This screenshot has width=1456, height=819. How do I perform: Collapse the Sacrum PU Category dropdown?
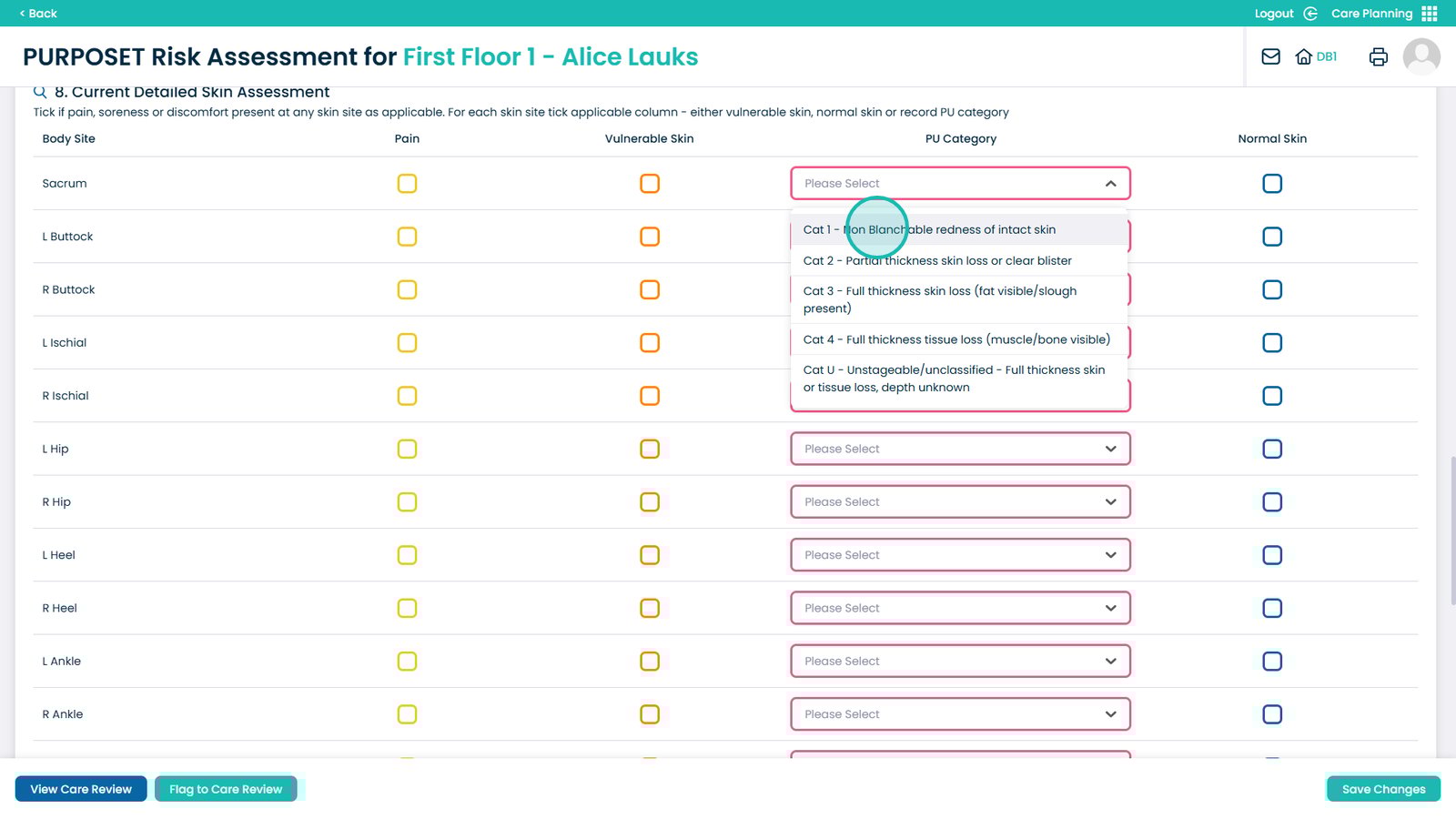[x=1110, y=184]
